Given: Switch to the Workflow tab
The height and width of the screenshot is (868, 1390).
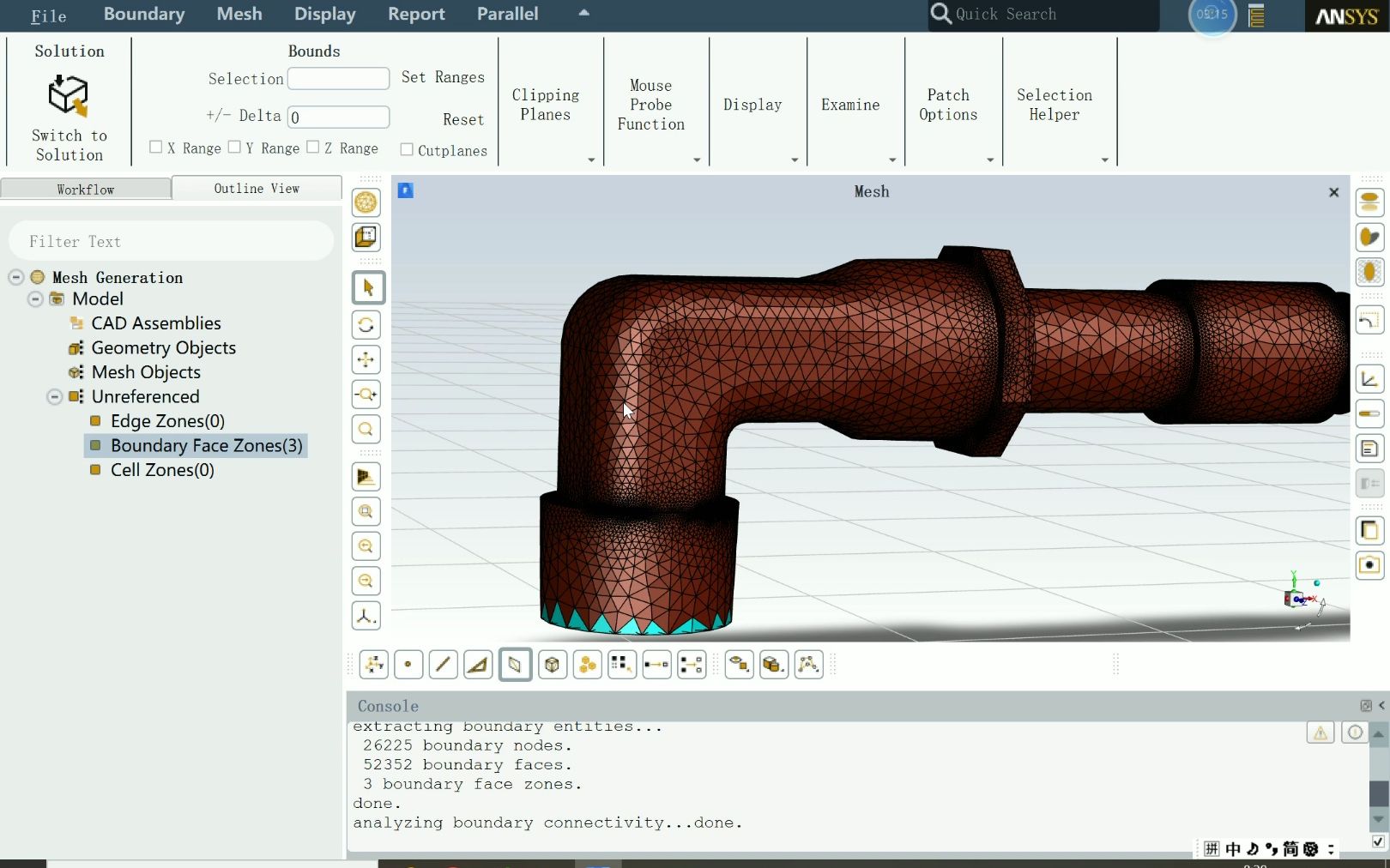Looking at the screenshot, I should click(x=86, y=189).
